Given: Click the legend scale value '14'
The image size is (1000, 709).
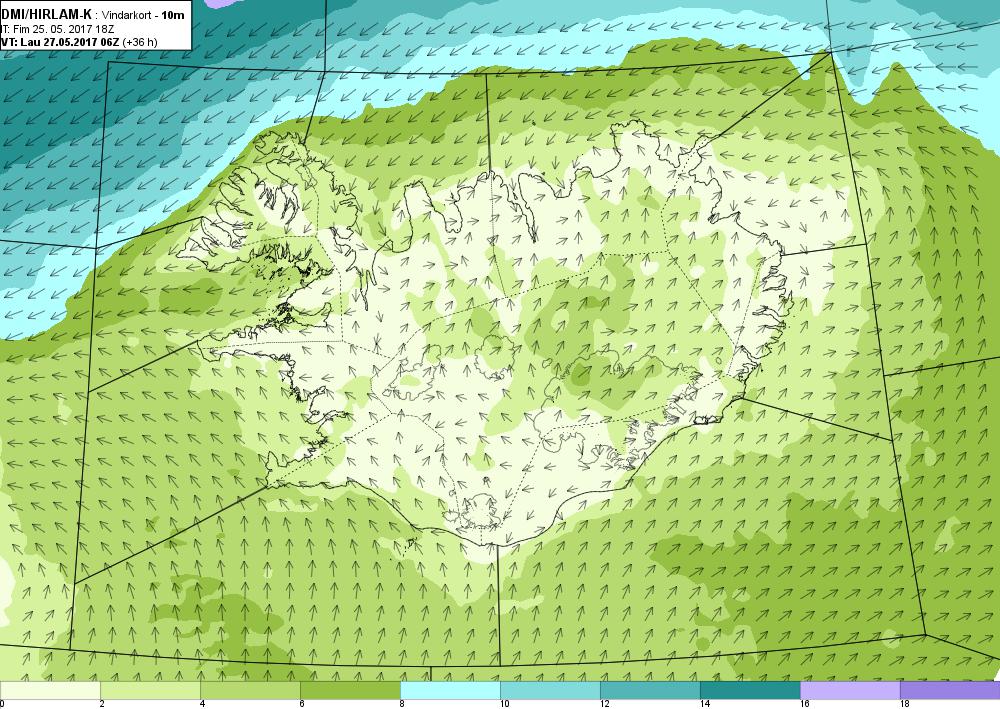Looking at the screenshot, I should [705, 704].
